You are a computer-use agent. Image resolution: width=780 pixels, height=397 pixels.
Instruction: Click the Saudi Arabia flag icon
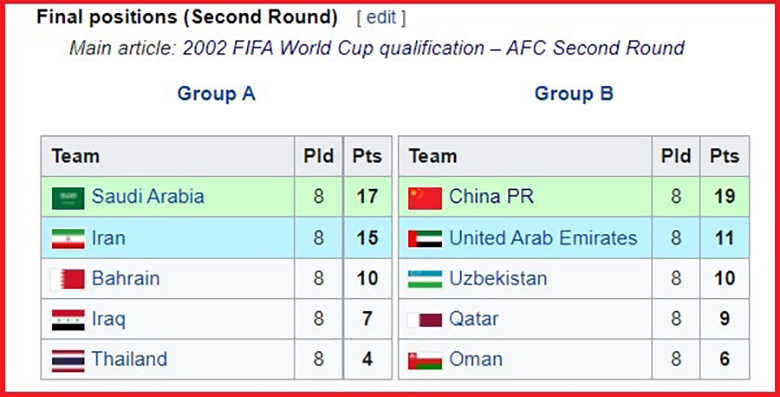point(68,198)
